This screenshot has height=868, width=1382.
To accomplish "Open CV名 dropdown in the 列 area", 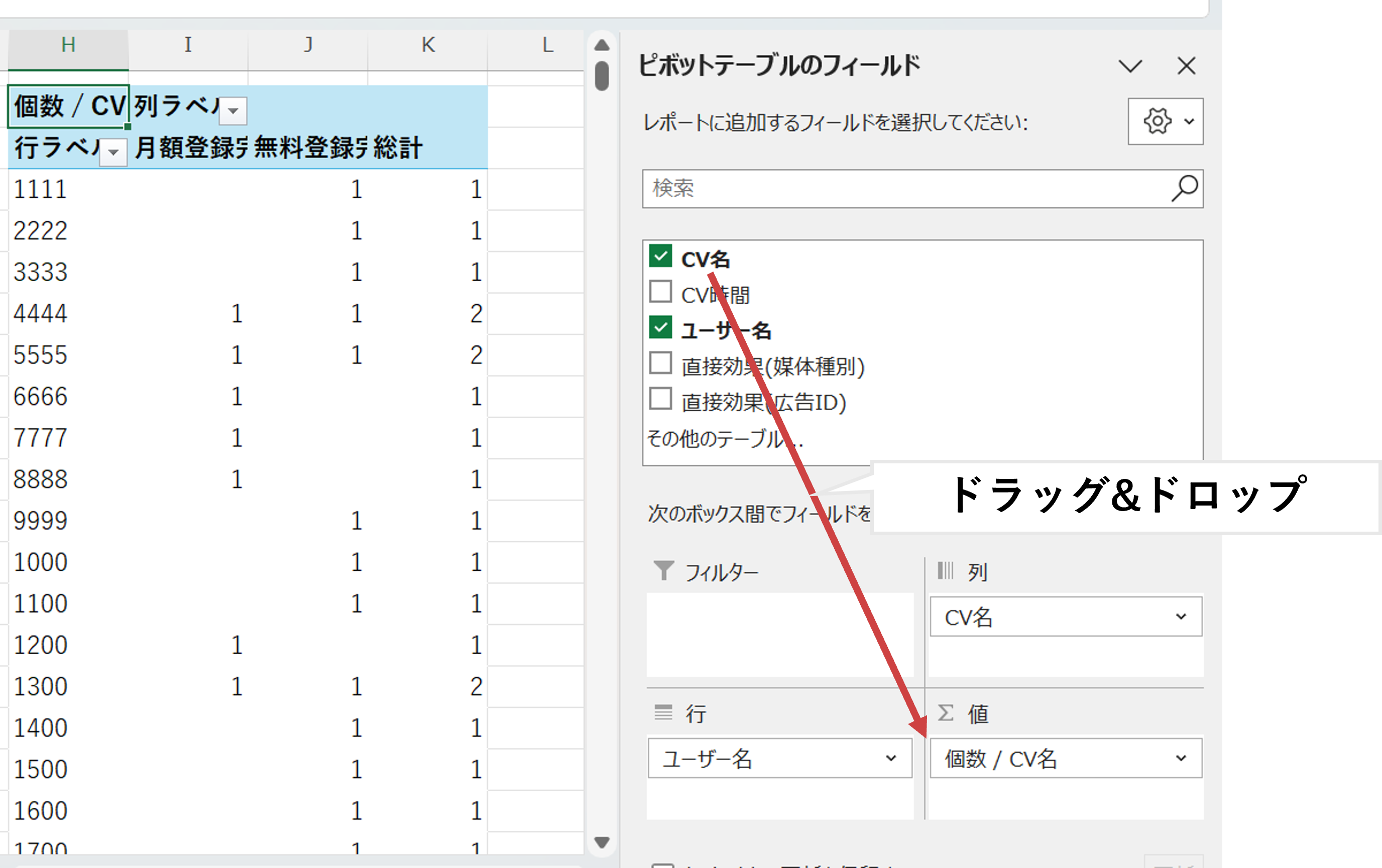I will tap(1180, 616).
